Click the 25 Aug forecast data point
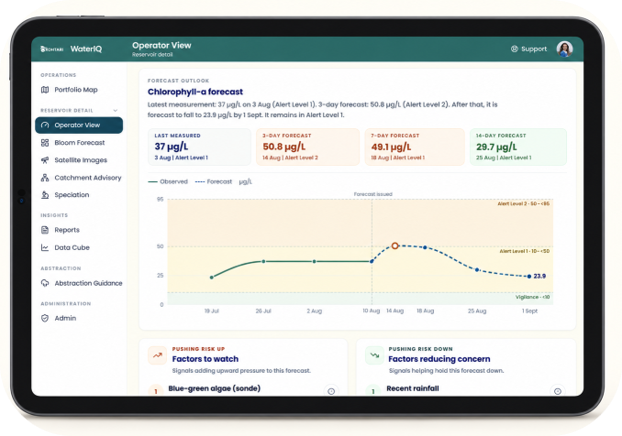Screen dimensions: 622x436 (477, 270)
